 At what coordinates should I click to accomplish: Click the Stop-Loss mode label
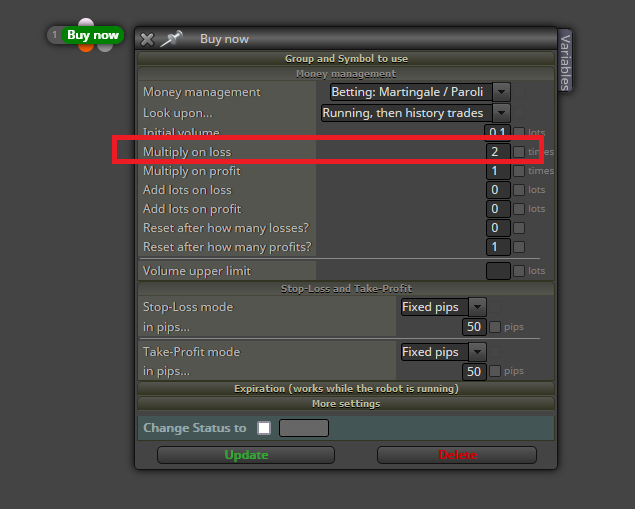coord(188,307)
